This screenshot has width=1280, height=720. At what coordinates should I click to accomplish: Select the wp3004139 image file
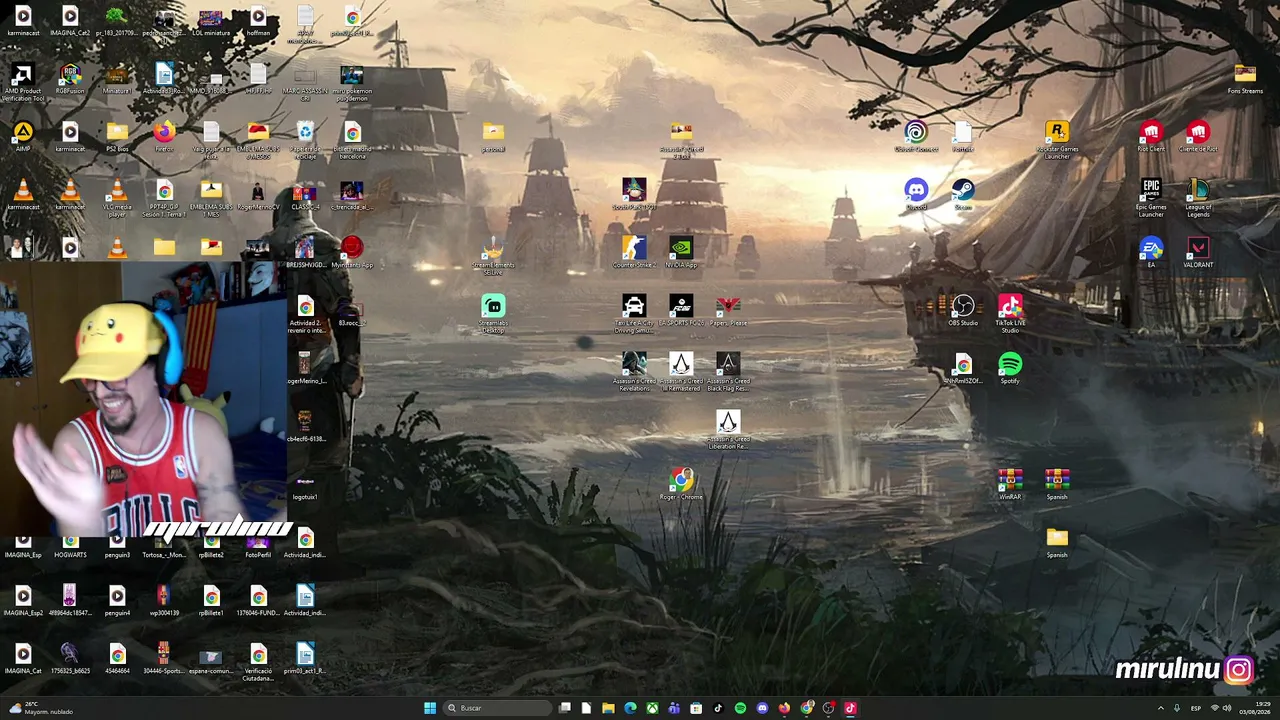(x=164, y=601)
